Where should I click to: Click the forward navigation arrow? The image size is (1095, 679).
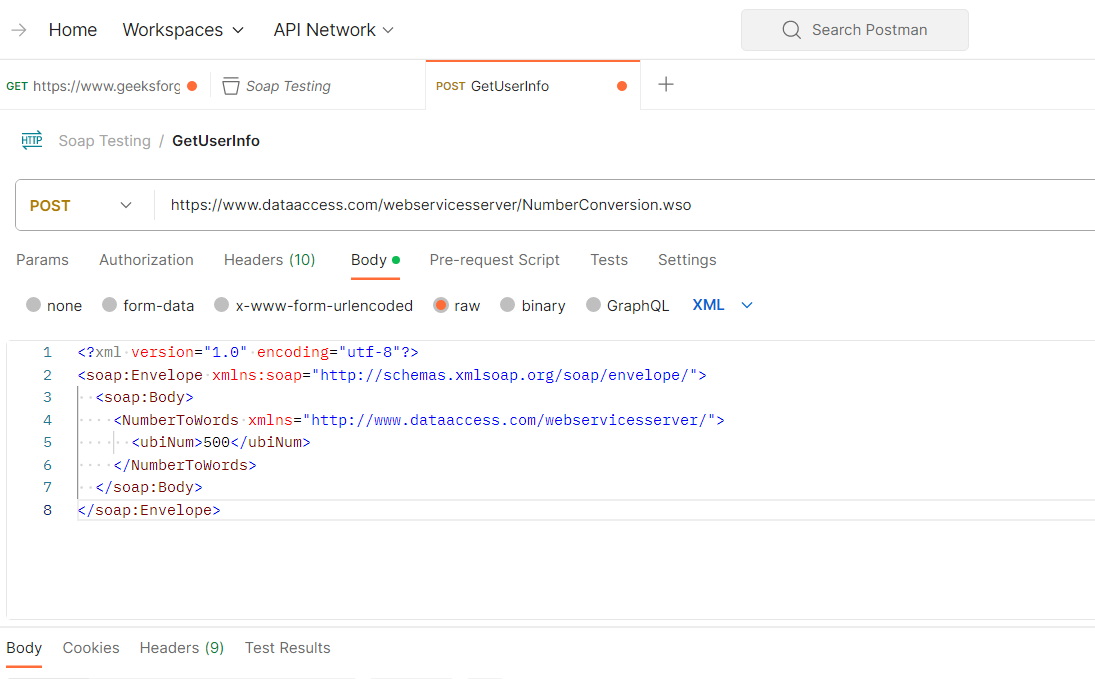coord(18,30)
